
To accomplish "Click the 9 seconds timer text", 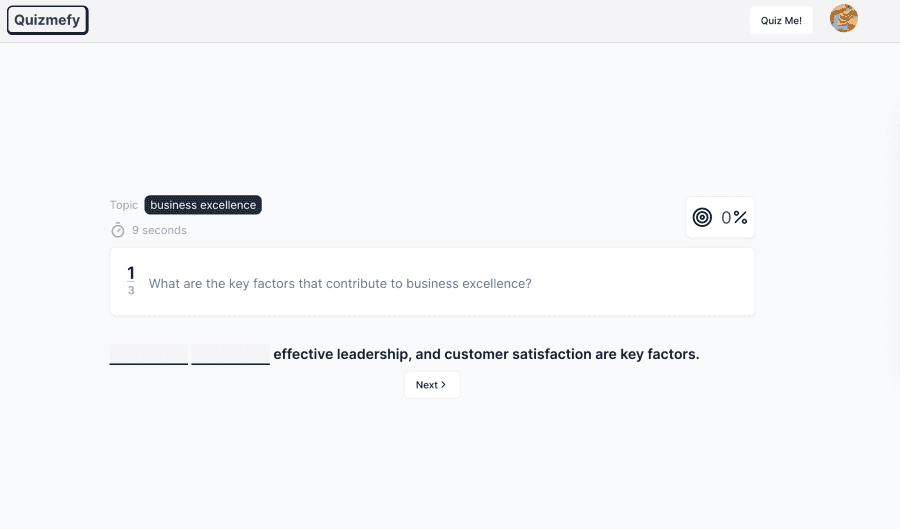I will (159, 230).
